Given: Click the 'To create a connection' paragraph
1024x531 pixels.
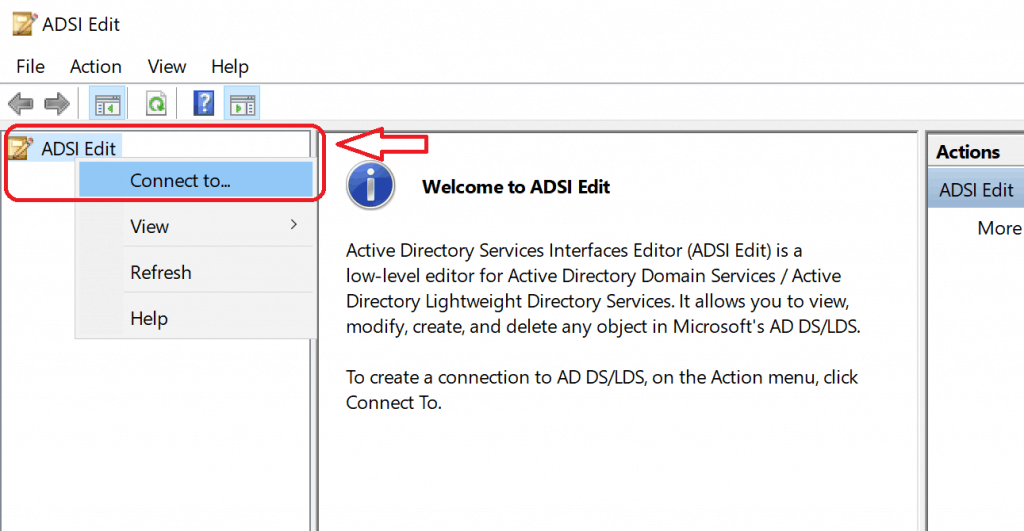Looking at the screenshot, I should click(x=601, y=390).
